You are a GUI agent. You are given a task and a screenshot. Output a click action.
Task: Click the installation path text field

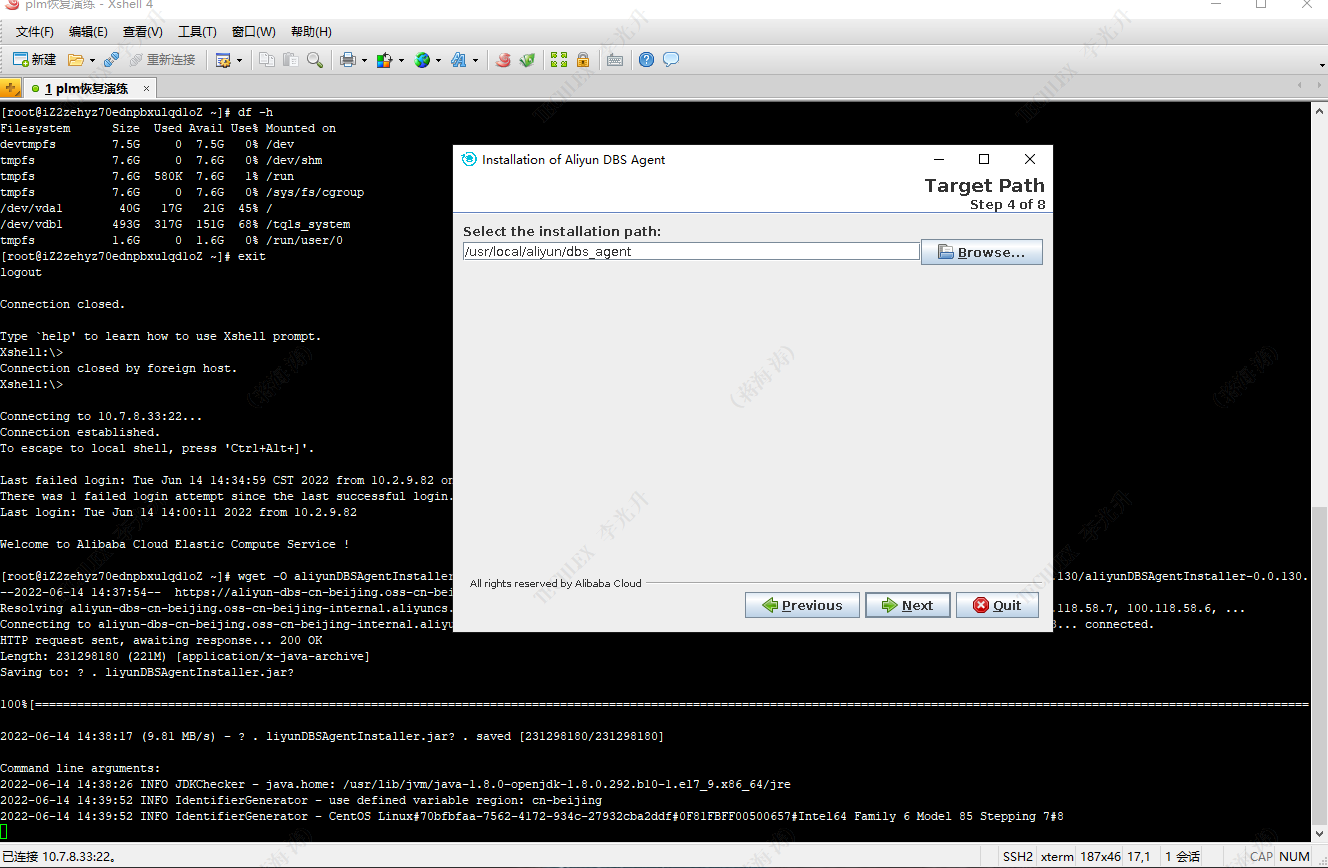[x=690, y=252]
